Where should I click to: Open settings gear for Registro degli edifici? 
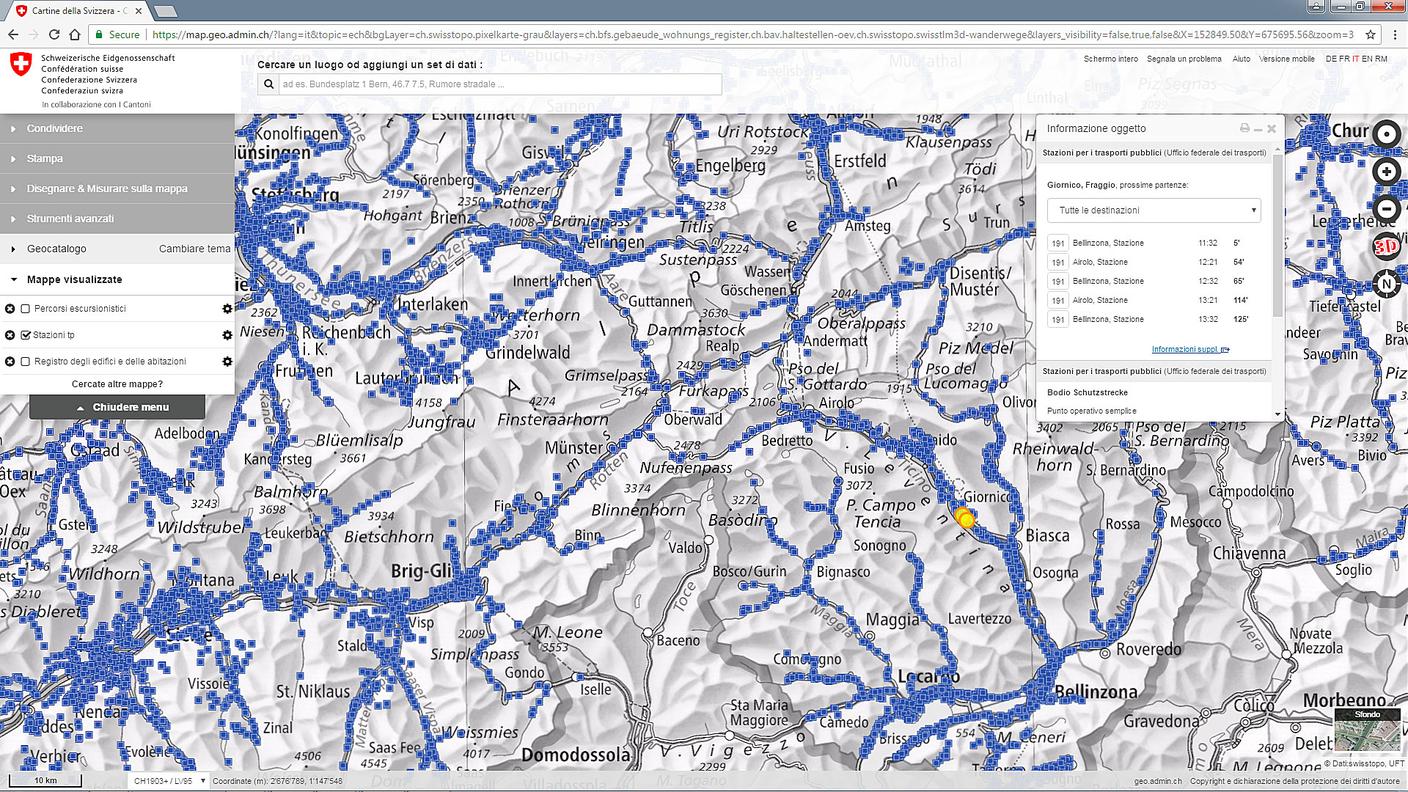227,361
